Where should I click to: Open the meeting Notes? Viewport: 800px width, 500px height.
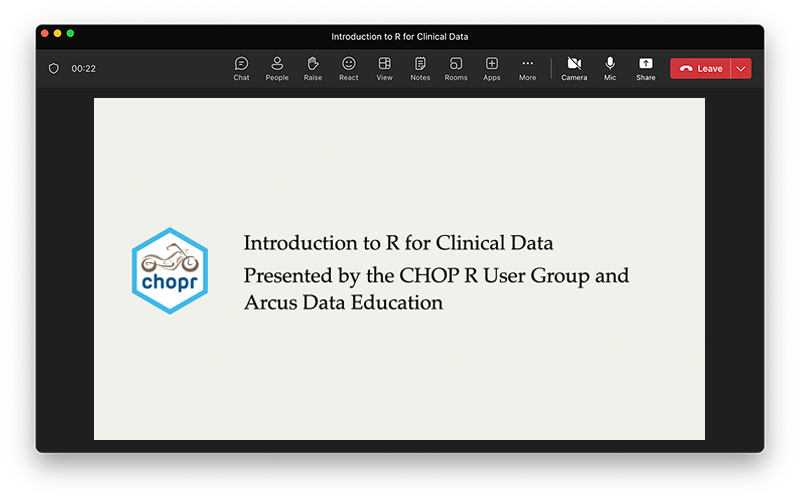pyautogui.click(x=420, y=68)
